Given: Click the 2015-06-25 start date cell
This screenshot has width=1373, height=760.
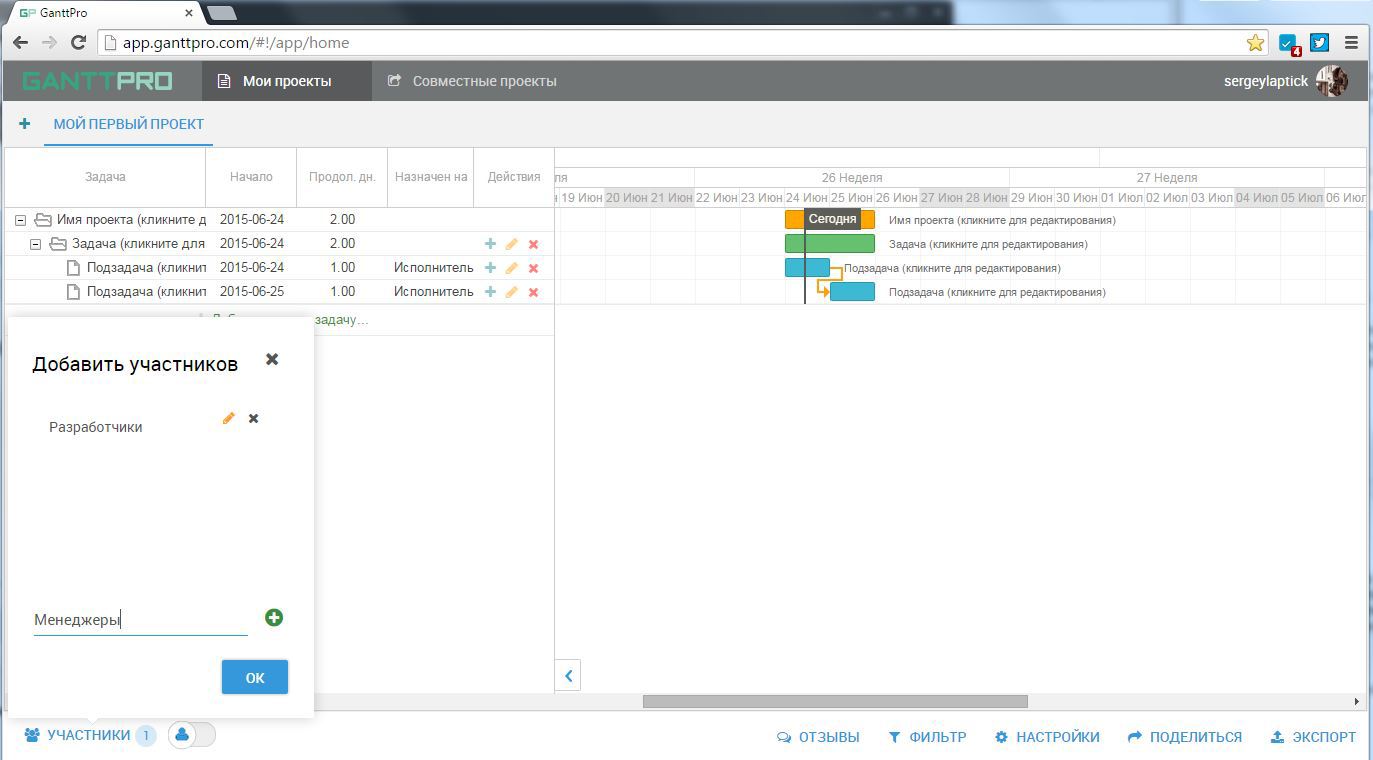Looking at the screenshot, I should click(x=252, y=292).
